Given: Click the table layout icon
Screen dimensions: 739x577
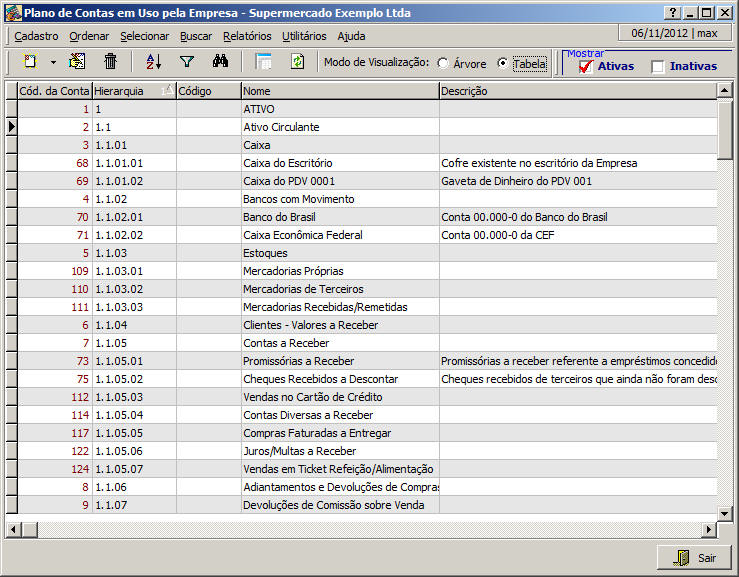Looking at the screenshot, I should pos(264,62).
